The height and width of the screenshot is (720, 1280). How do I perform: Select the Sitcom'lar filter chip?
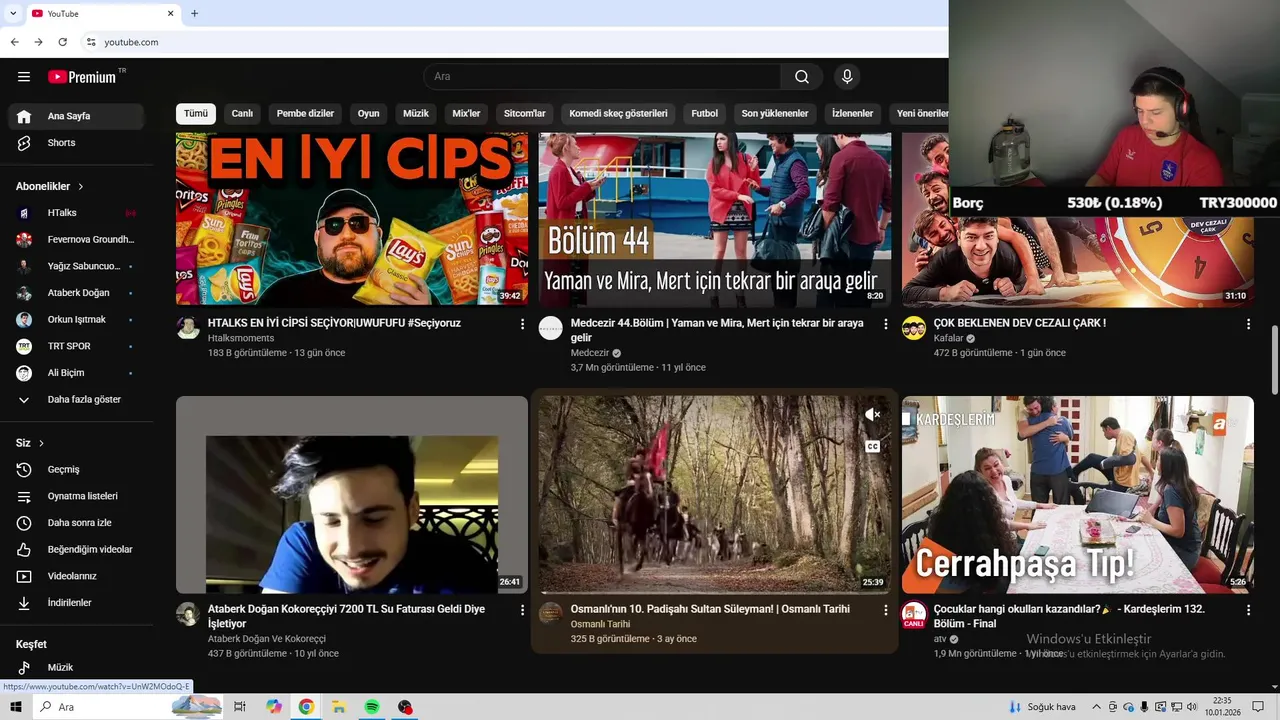pyautogui.click(x=525, y=114)
